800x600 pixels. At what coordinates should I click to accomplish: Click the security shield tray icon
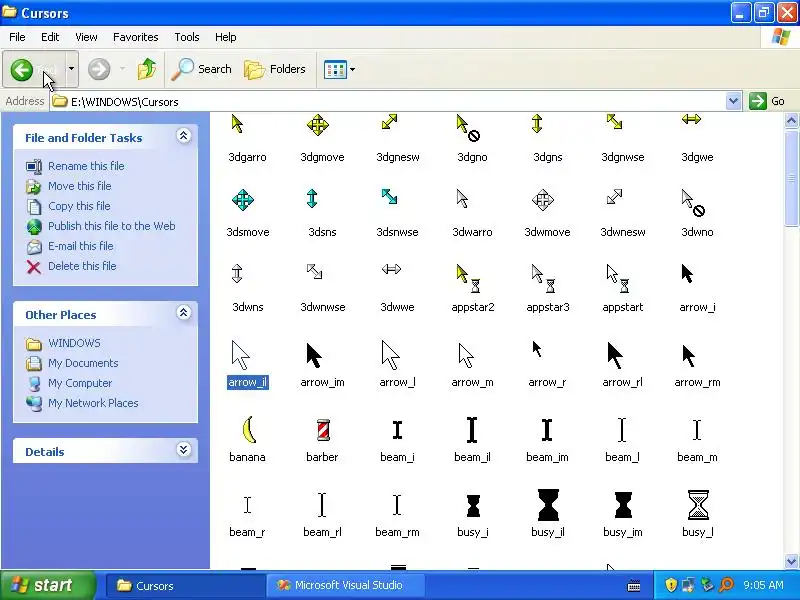[x=670, y=585]
